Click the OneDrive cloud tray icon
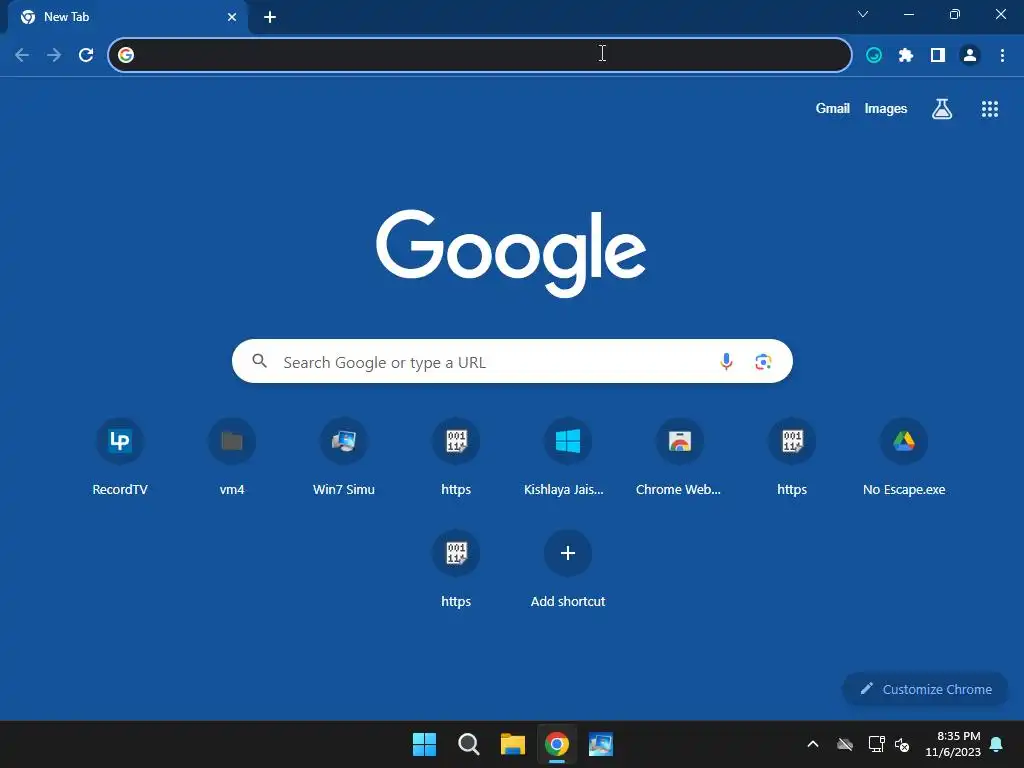 tap(844, 744)
